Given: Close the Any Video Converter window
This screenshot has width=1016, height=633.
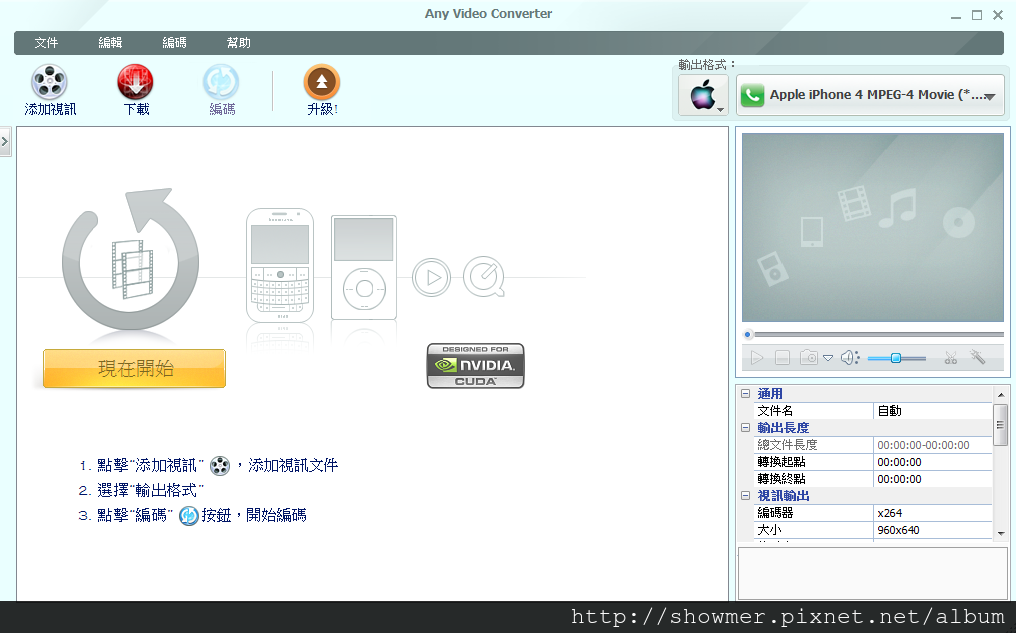Looking at the screenshot, I should coord(998,16).
